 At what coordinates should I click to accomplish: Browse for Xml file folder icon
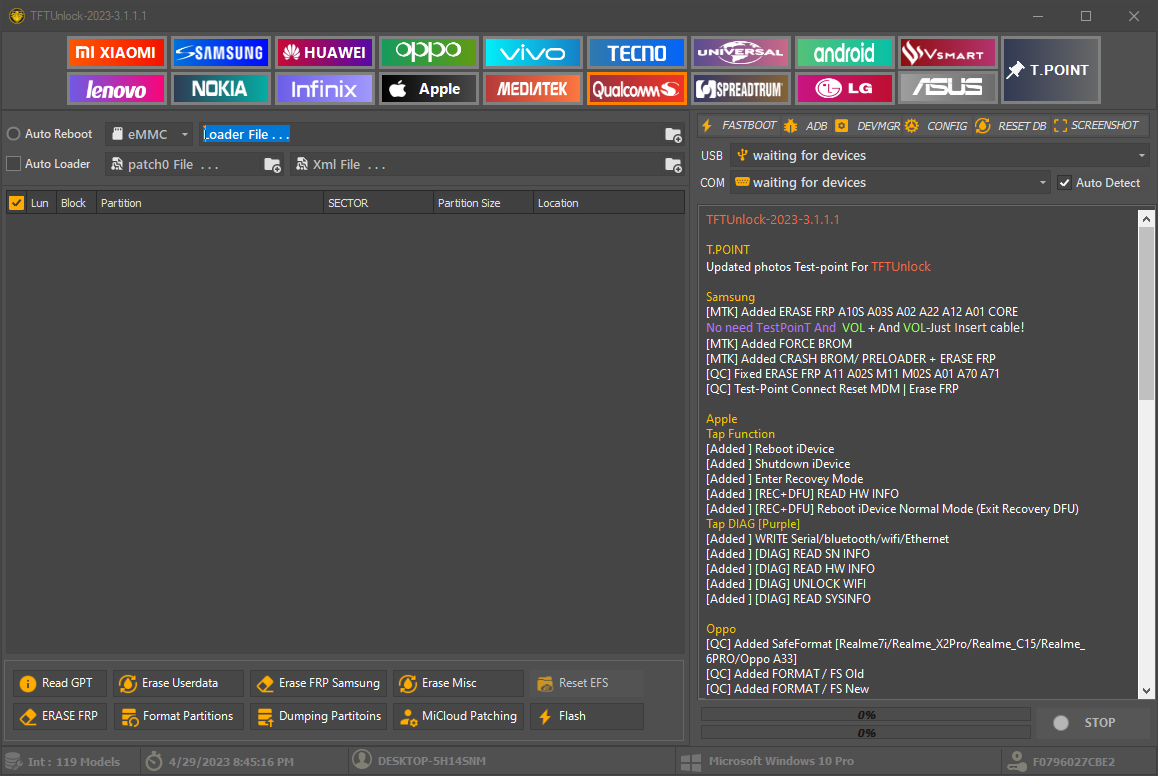673,165
